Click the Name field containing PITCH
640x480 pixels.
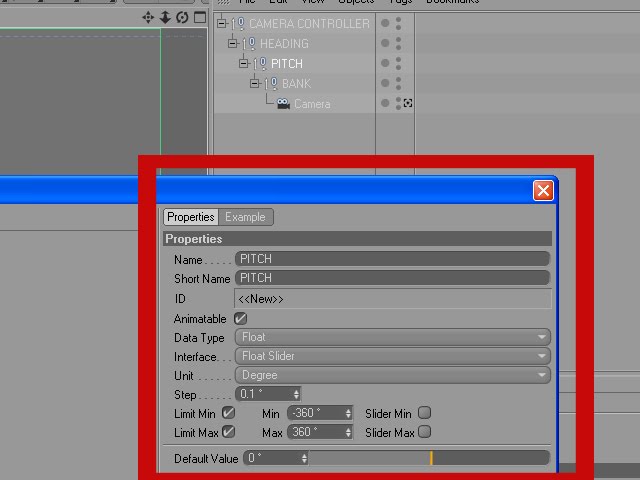coord(392,259)
